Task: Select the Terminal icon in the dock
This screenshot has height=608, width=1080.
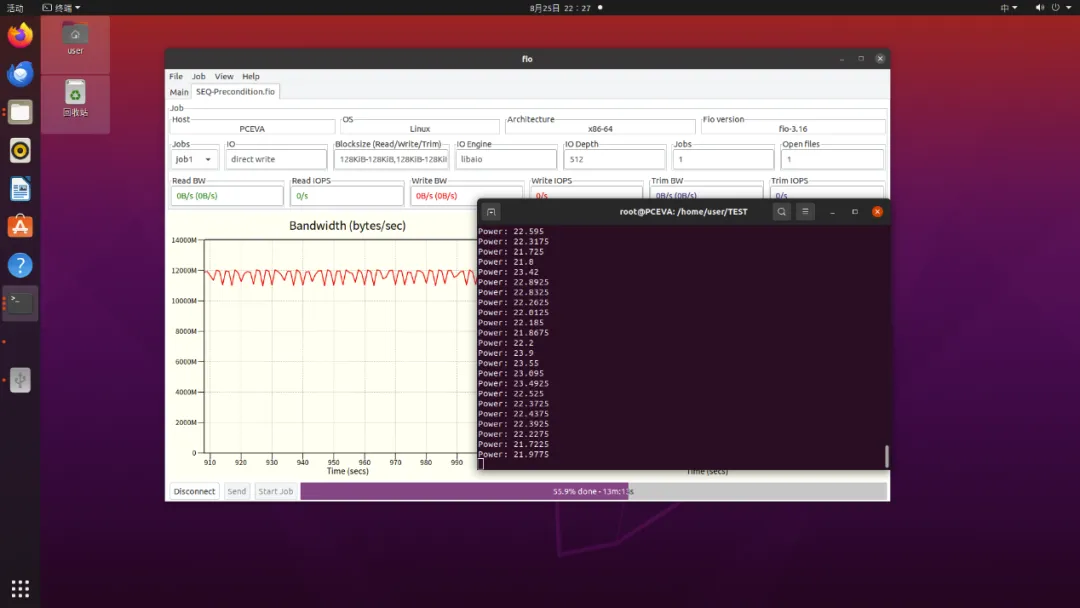Action: click(x=20, y=303)
